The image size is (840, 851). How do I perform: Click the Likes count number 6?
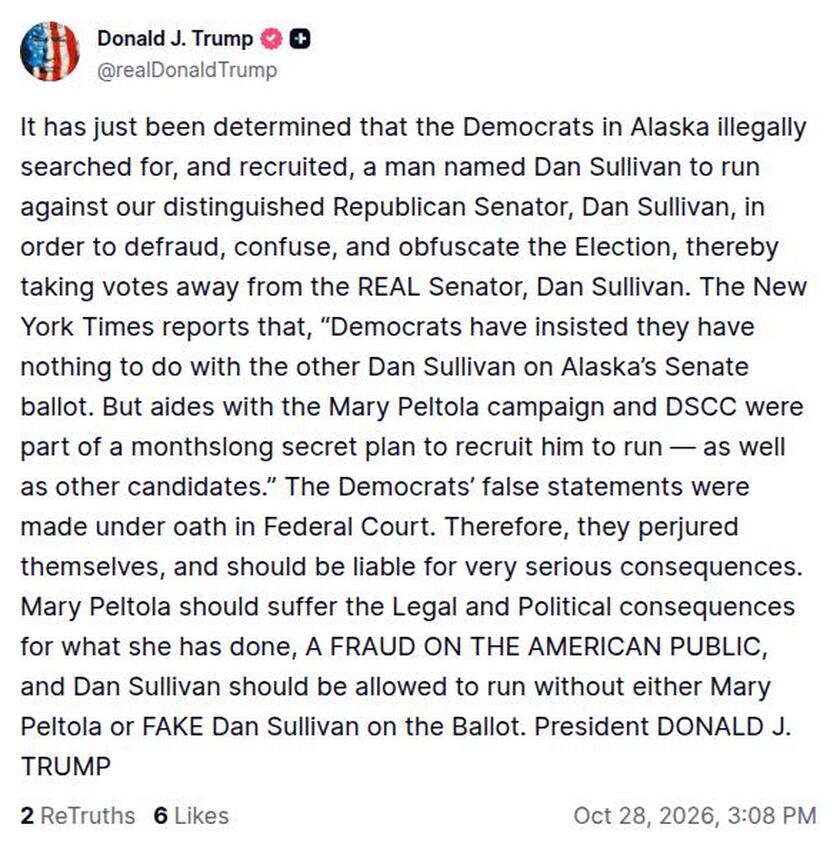coord(161,816)
